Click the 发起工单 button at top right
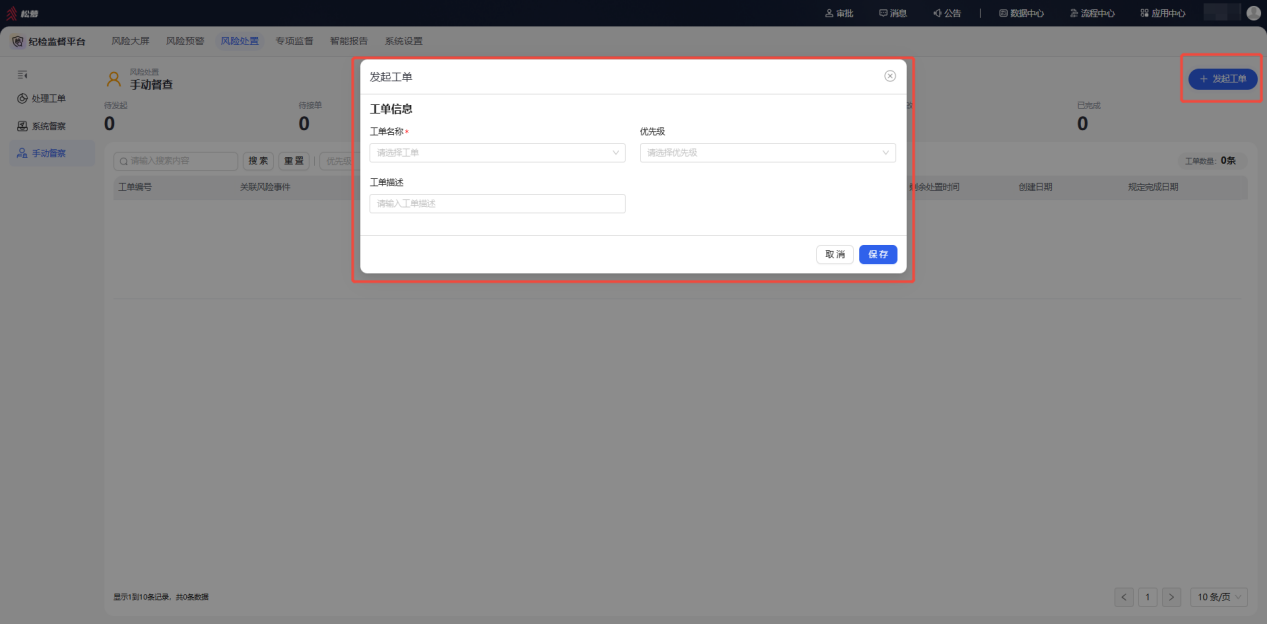 [1223, 79]
